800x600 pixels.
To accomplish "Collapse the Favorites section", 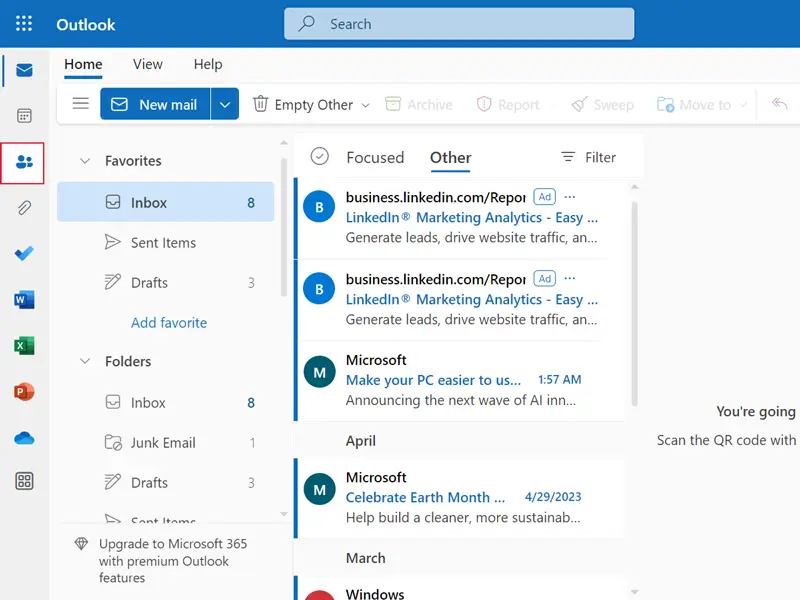I will [x=85, y=161].
